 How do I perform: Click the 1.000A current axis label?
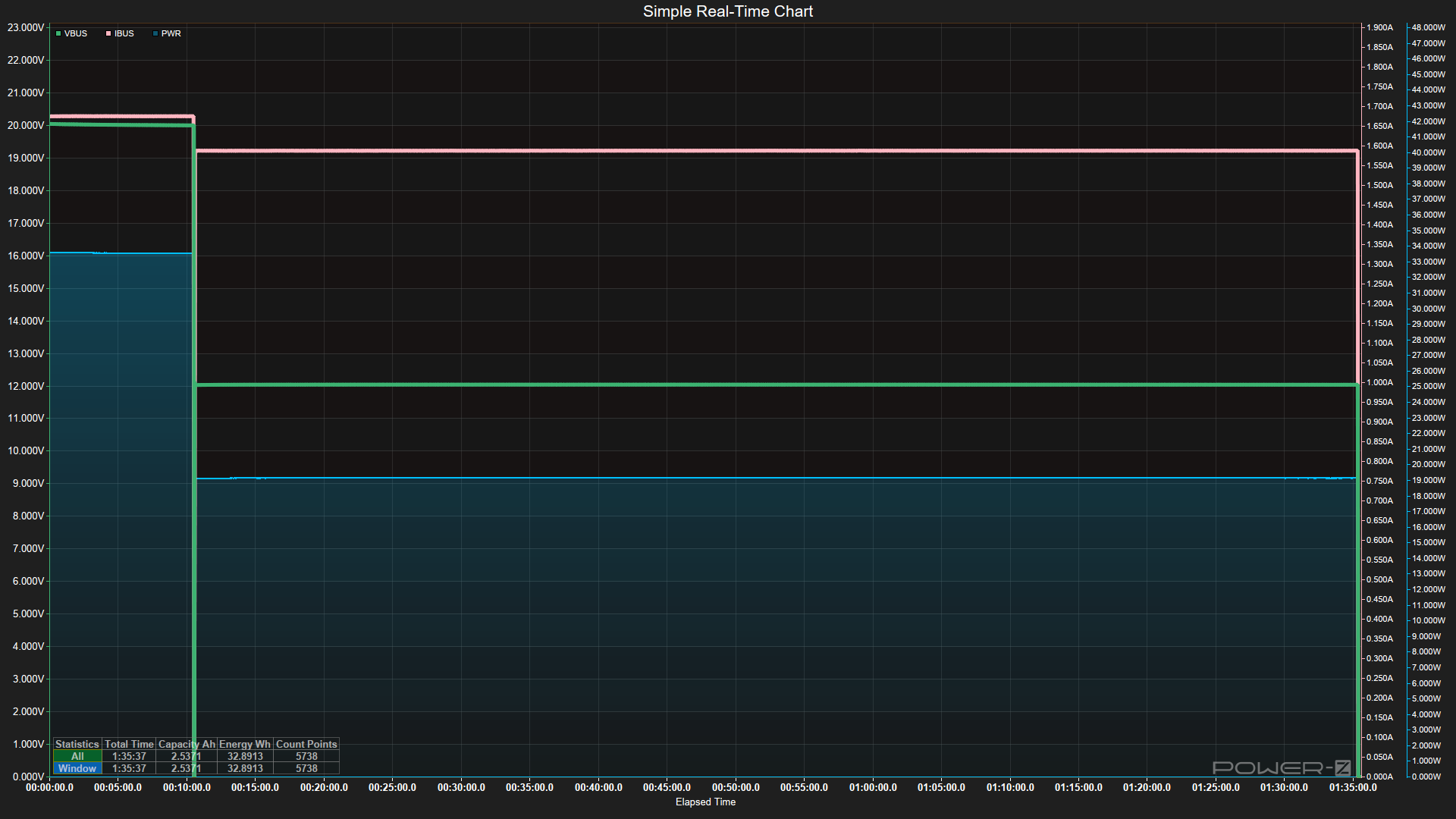(x=1379, y=382)
